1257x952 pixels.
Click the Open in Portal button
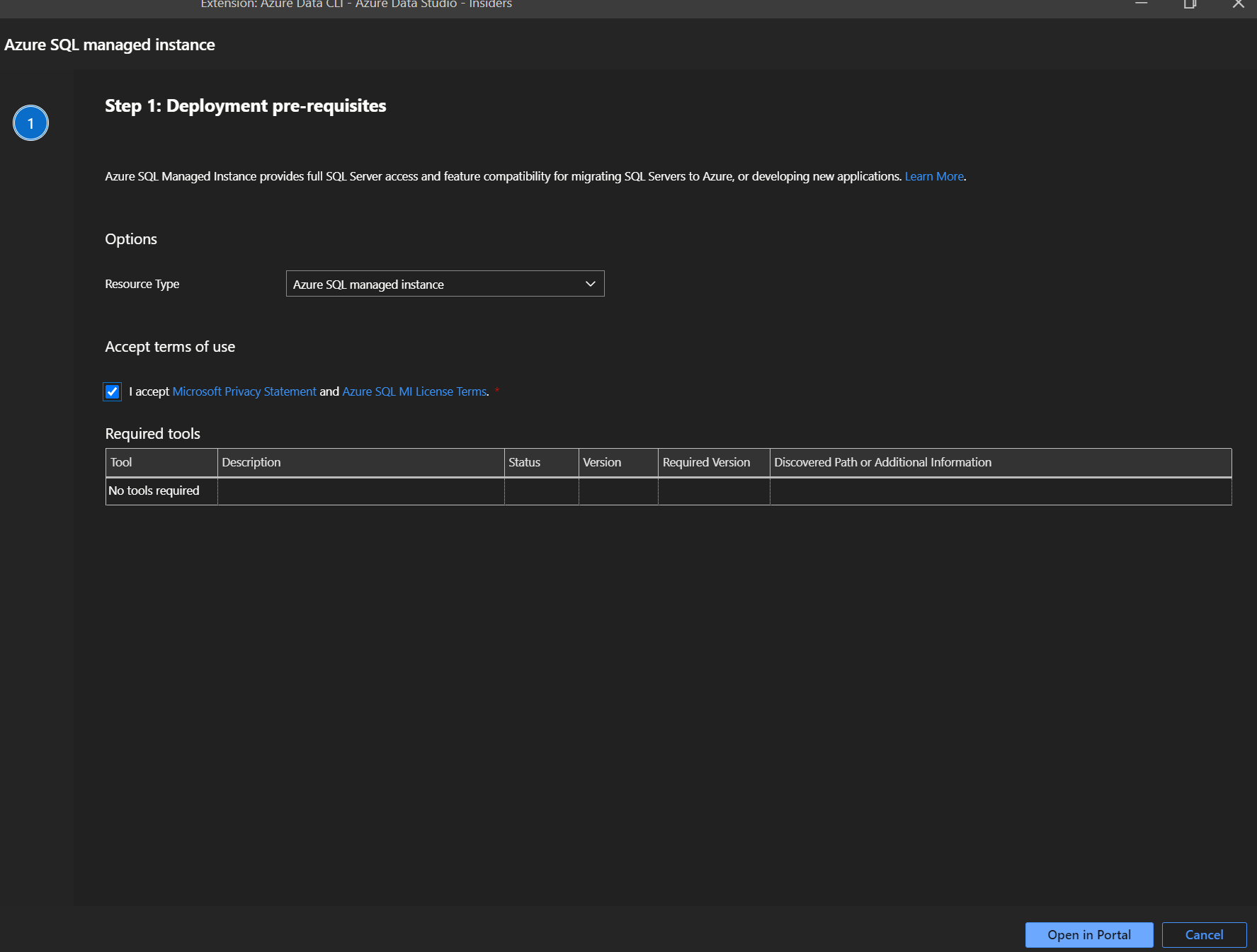click(1088, 934)
